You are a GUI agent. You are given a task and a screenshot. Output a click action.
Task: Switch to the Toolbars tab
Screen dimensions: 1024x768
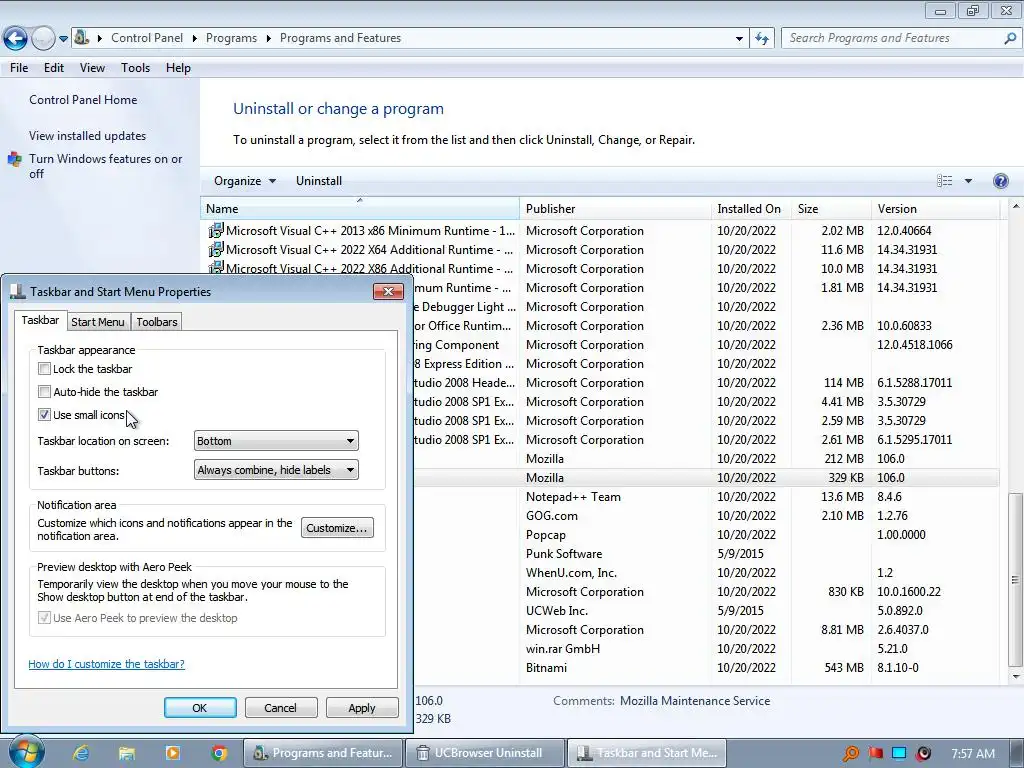point(157,322)
